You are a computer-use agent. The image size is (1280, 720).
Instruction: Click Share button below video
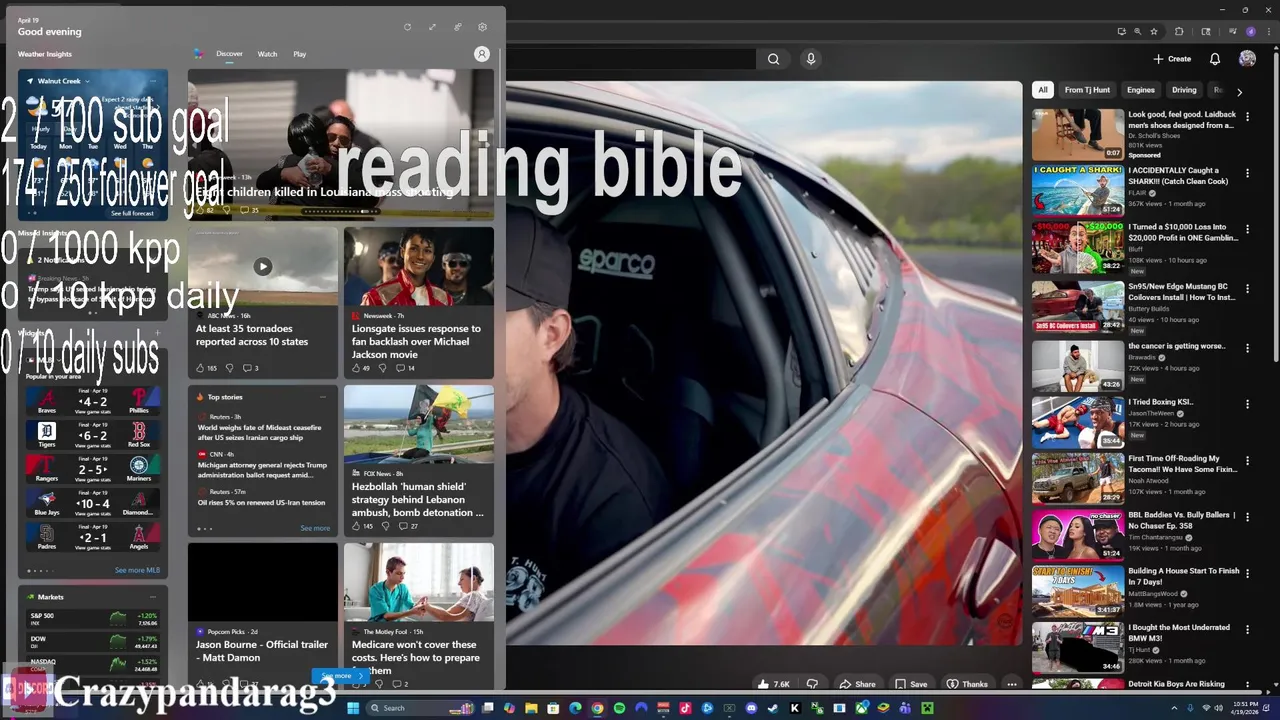pos(858,684)
